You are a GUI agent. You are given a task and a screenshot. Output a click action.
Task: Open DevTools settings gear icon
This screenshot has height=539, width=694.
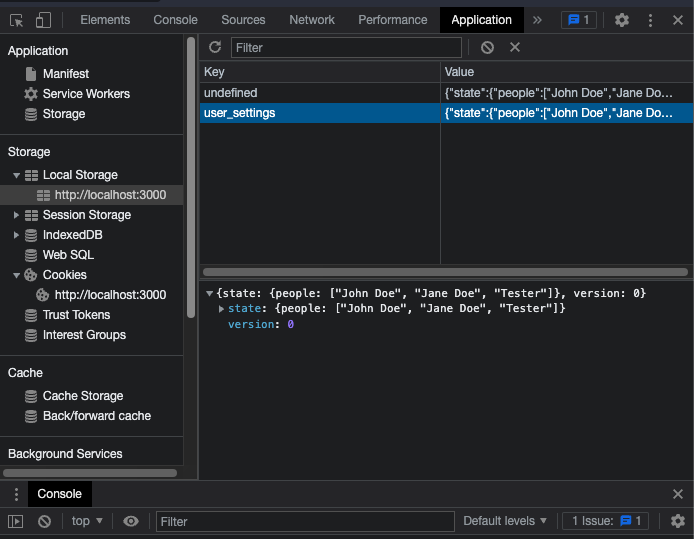click(x=621, y=20)
